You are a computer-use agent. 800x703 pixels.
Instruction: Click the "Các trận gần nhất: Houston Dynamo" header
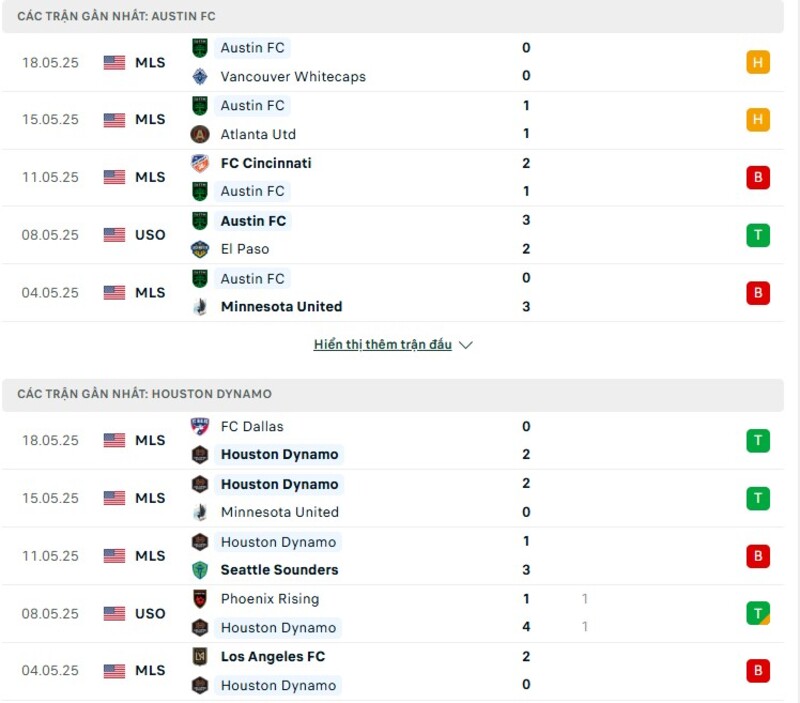pyautogui.click(x=144, y=394)
